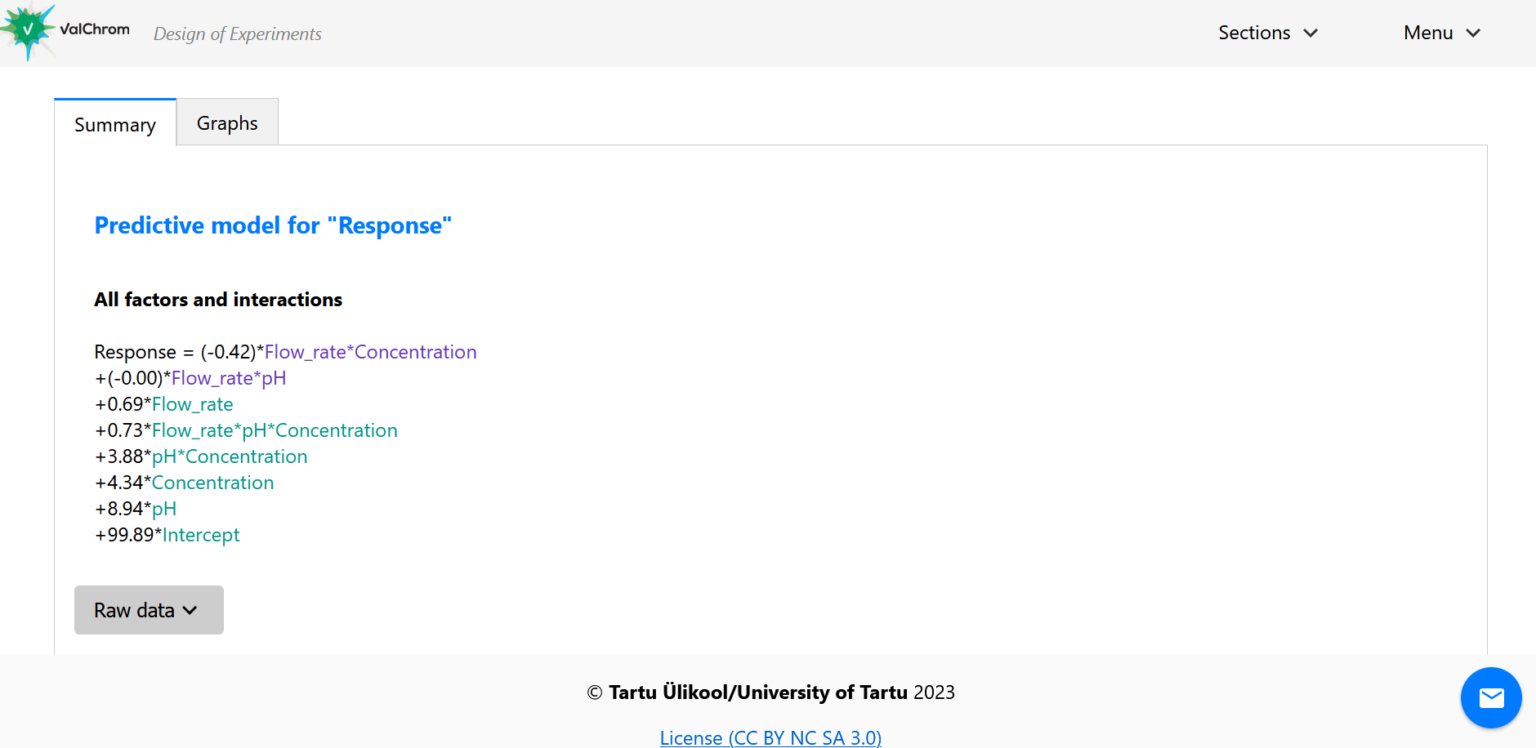The height and width of the screenshot is (748, 1536).
Task: Open the Sections dropdown
Action: point(1268,33)
